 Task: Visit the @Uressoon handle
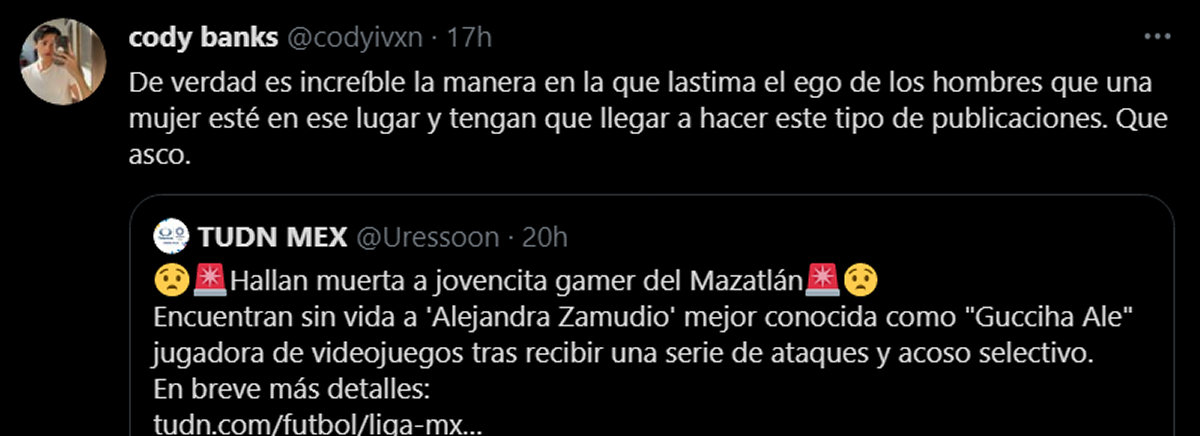[427, 237]
